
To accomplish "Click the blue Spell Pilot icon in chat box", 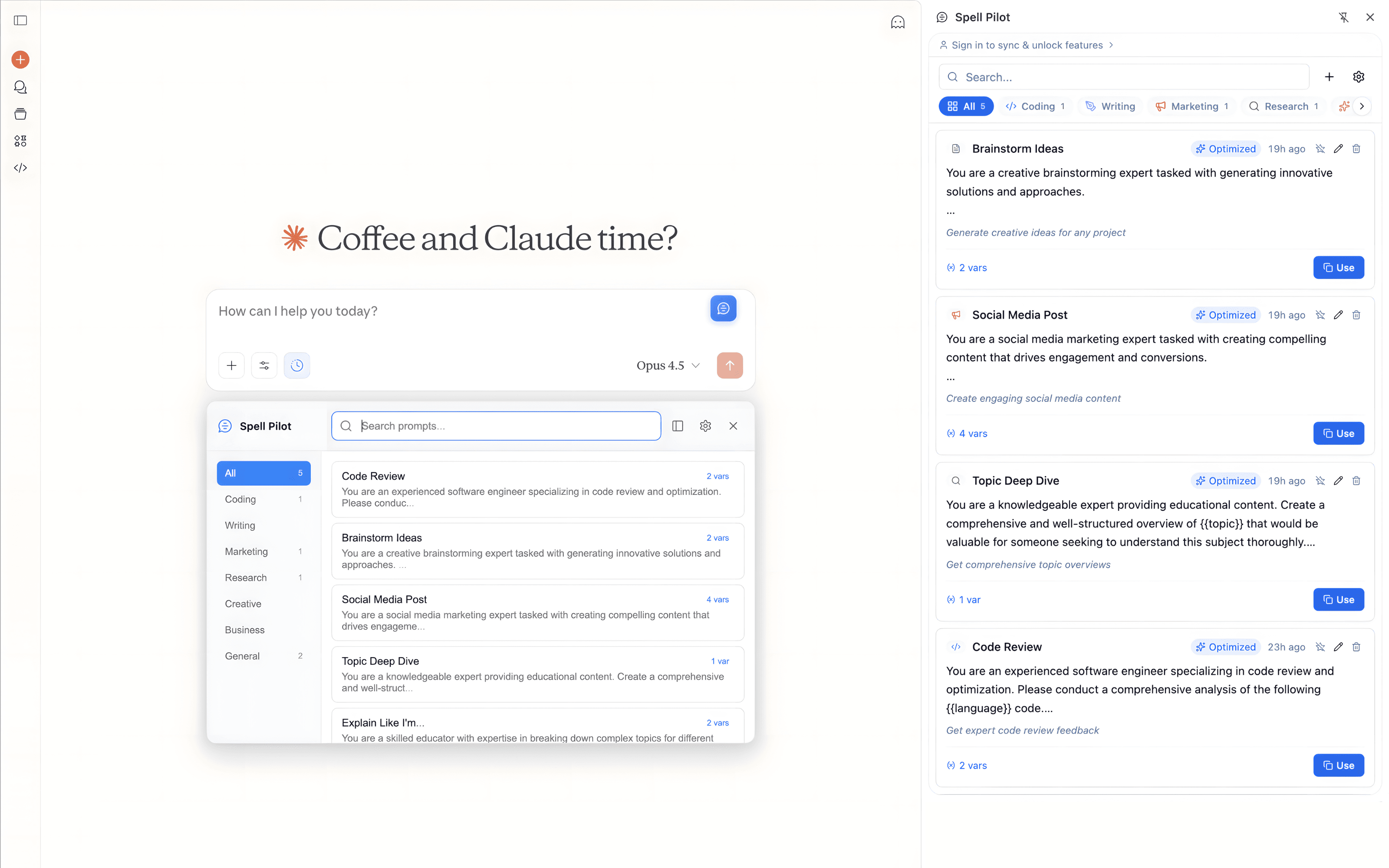I will pos(723,309).
